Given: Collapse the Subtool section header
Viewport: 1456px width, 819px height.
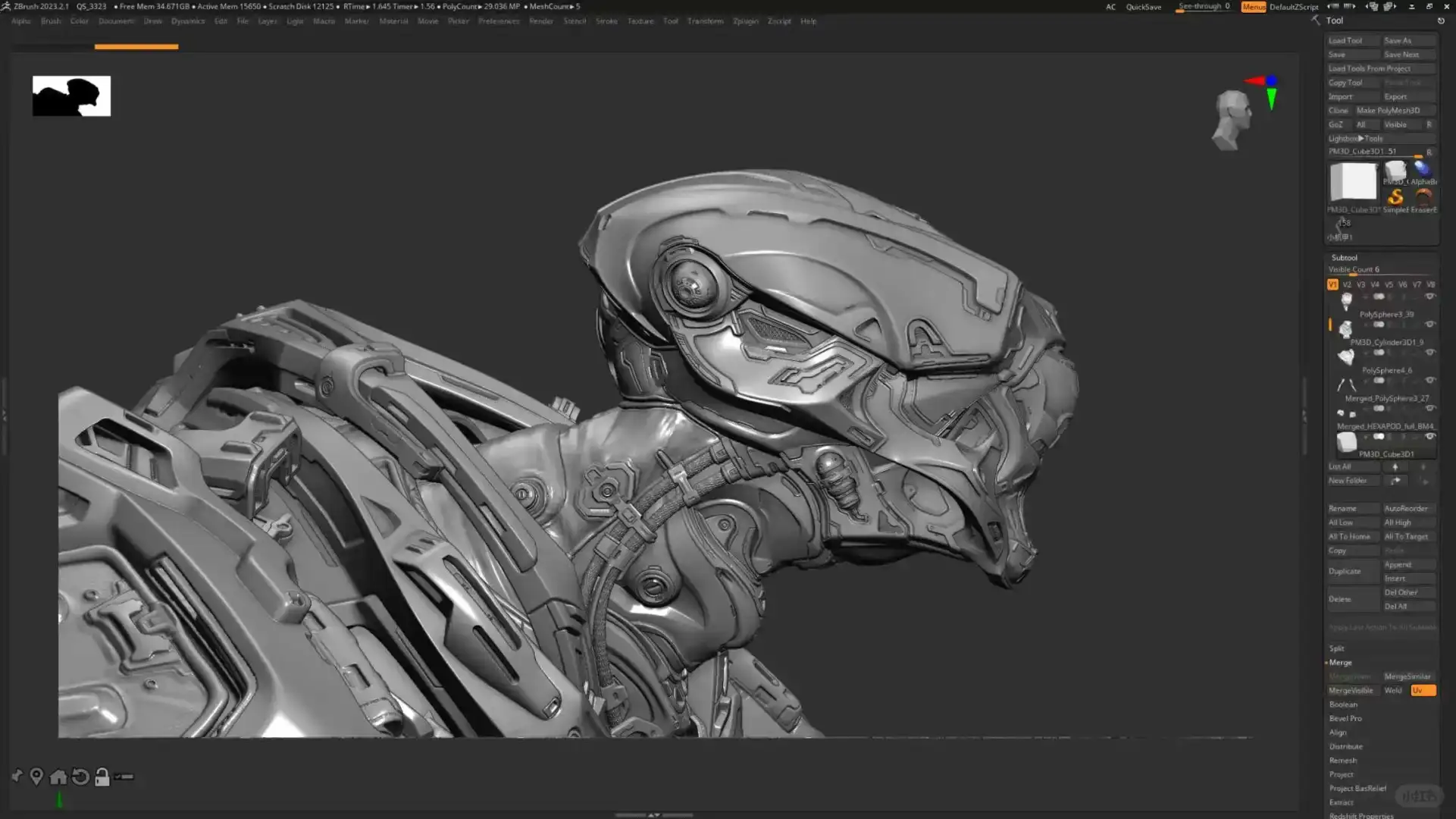Looking at the screenshot, I should click(1345, 258).
